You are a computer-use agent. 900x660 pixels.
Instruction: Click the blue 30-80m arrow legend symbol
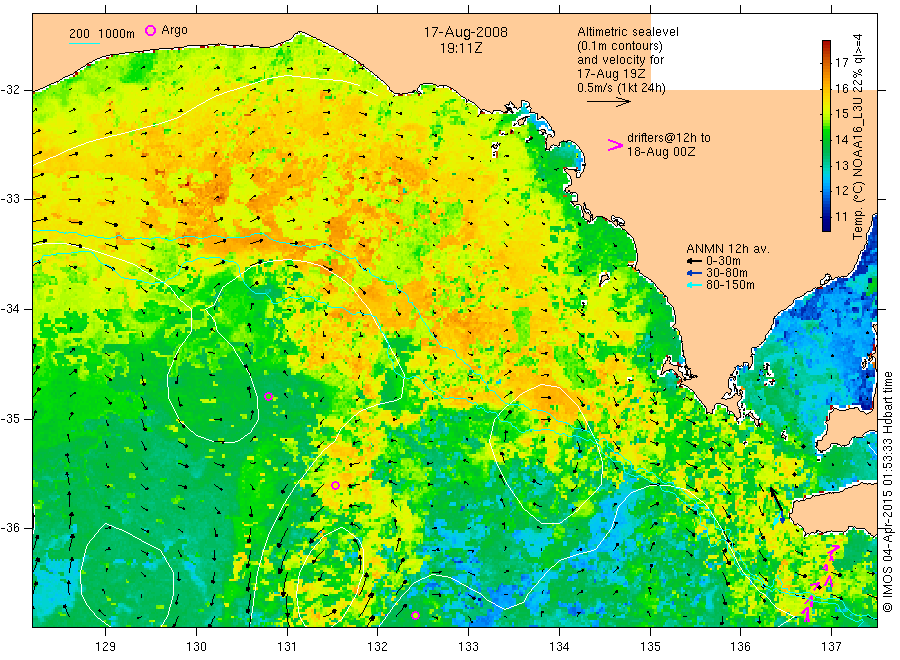point(694,273)
